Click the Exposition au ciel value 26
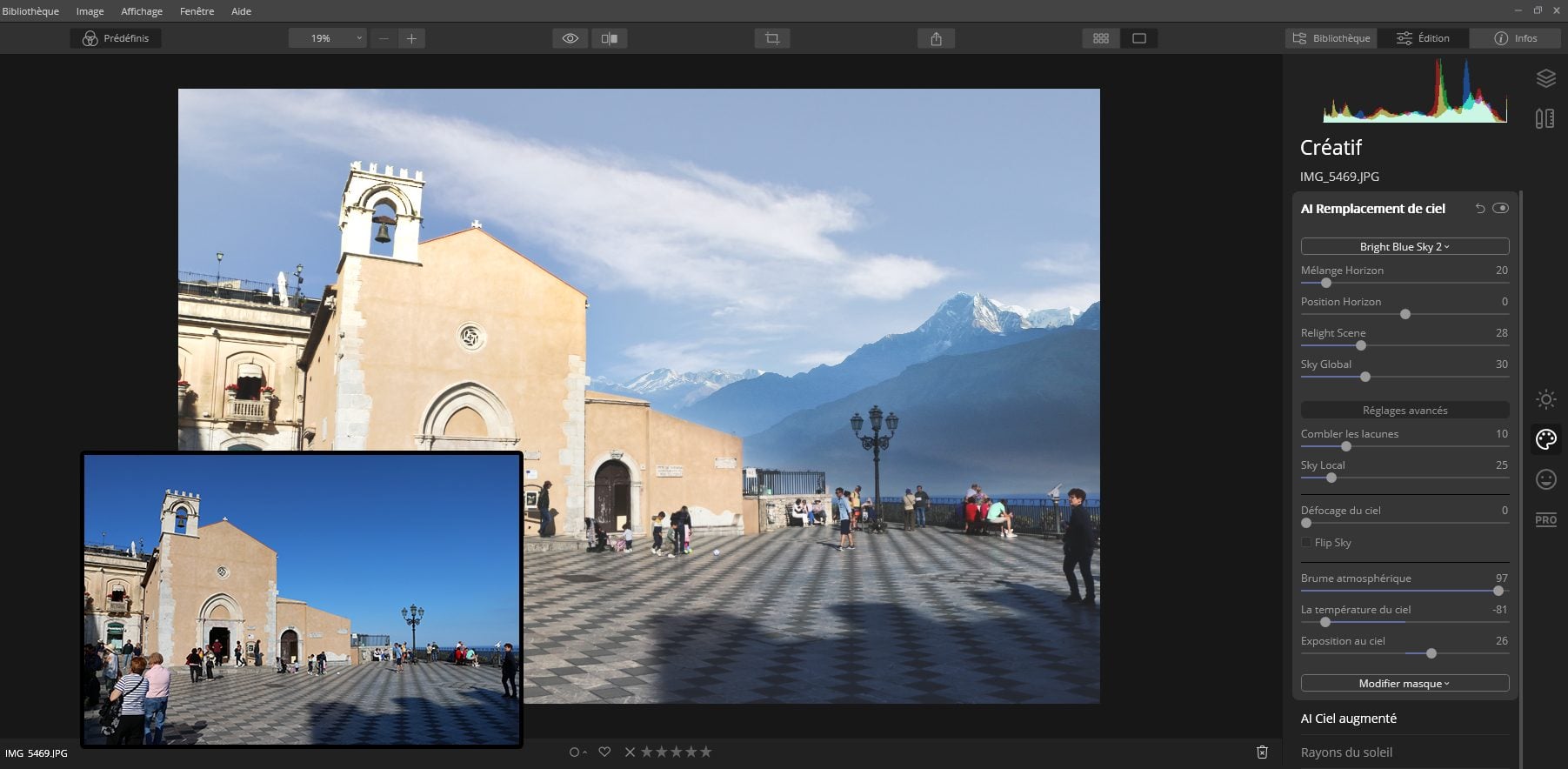 [x=1501, y=641]
